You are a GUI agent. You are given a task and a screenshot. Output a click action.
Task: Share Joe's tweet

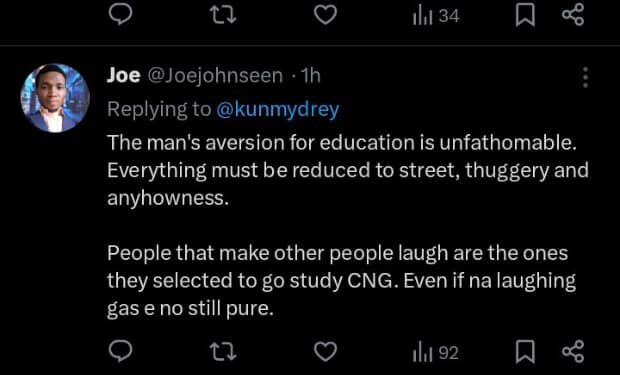[x=573, y=351]
